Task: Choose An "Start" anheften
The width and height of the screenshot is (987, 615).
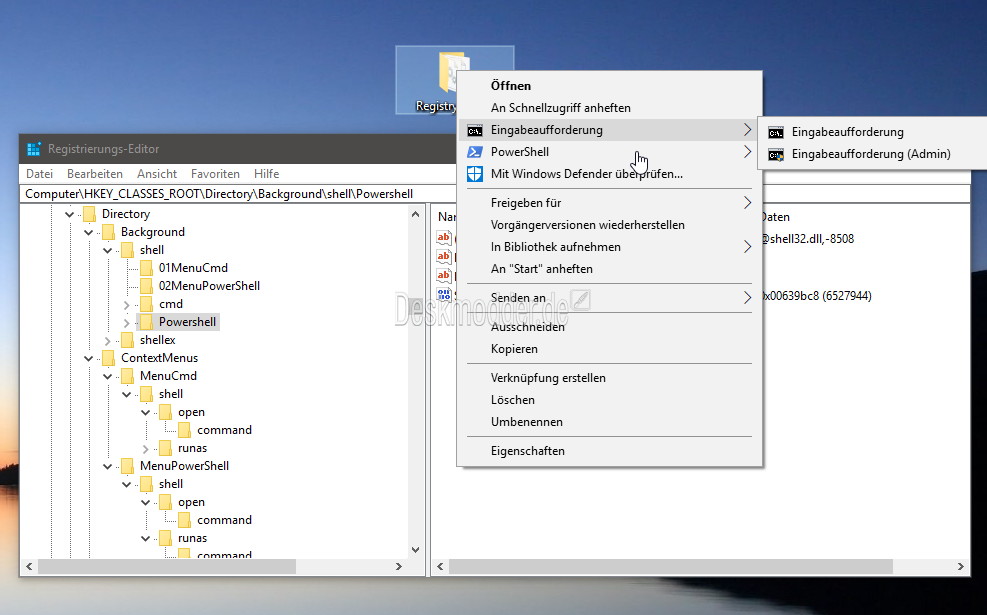Action: tap(609, 269)
